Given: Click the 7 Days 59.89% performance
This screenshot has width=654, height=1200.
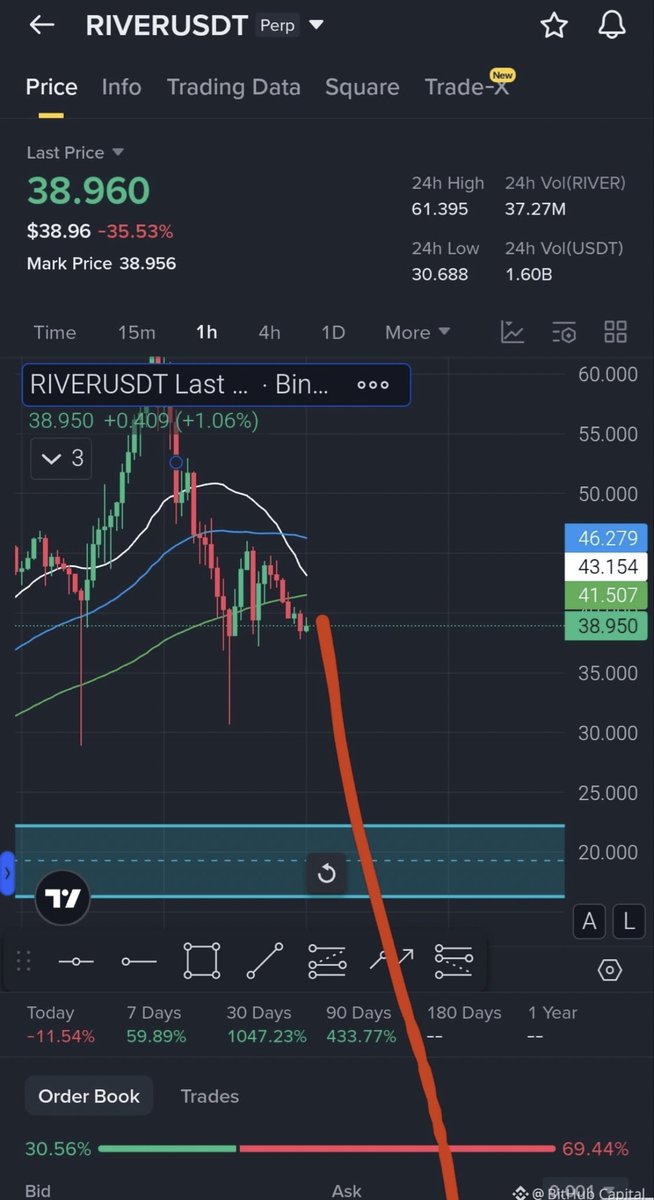Looking at the screenshot, I should (156, 1025).
